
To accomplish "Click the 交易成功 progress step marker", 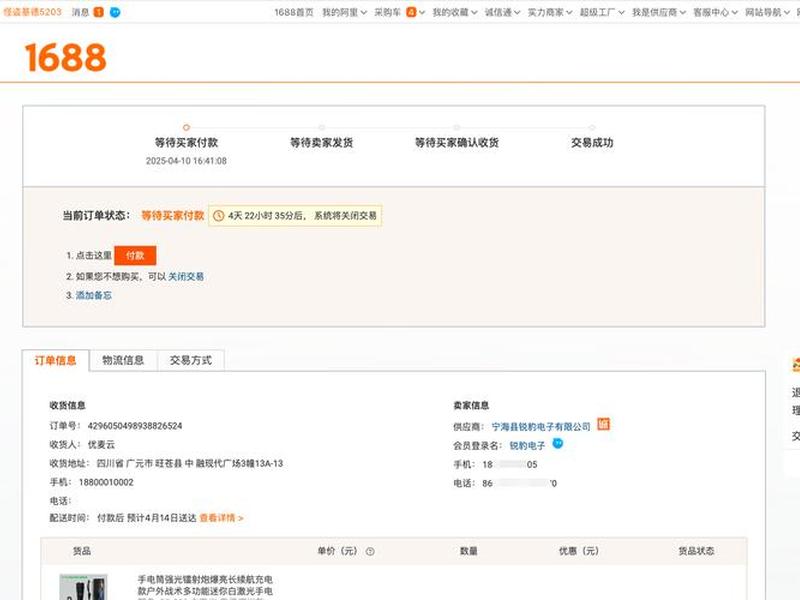I will (x=592, y=127).
